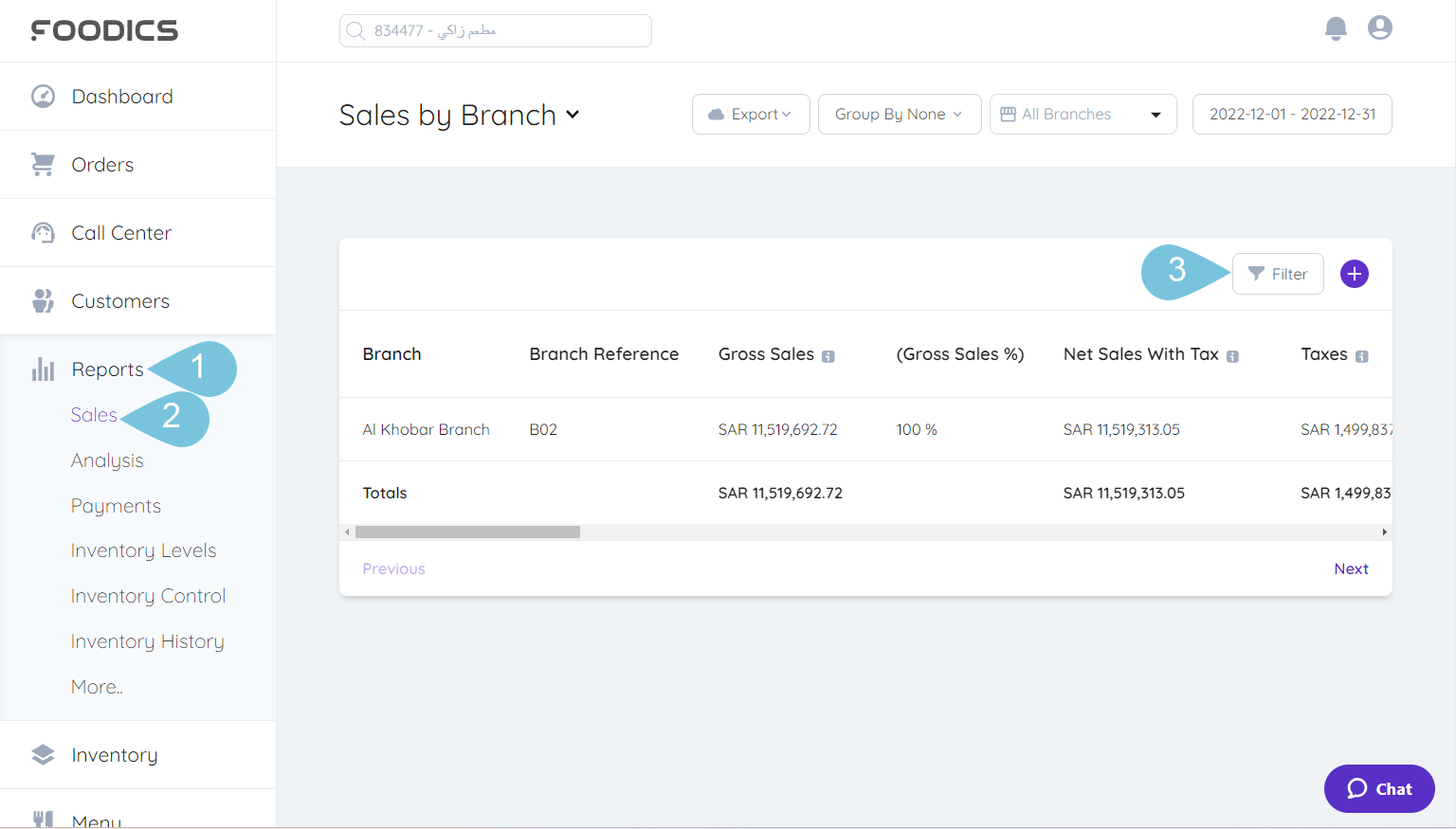Screen dimensions: 1456x829
Task: Click the Reports bar-chart icon
Action: pyautogui.click(x=43, y=369)
